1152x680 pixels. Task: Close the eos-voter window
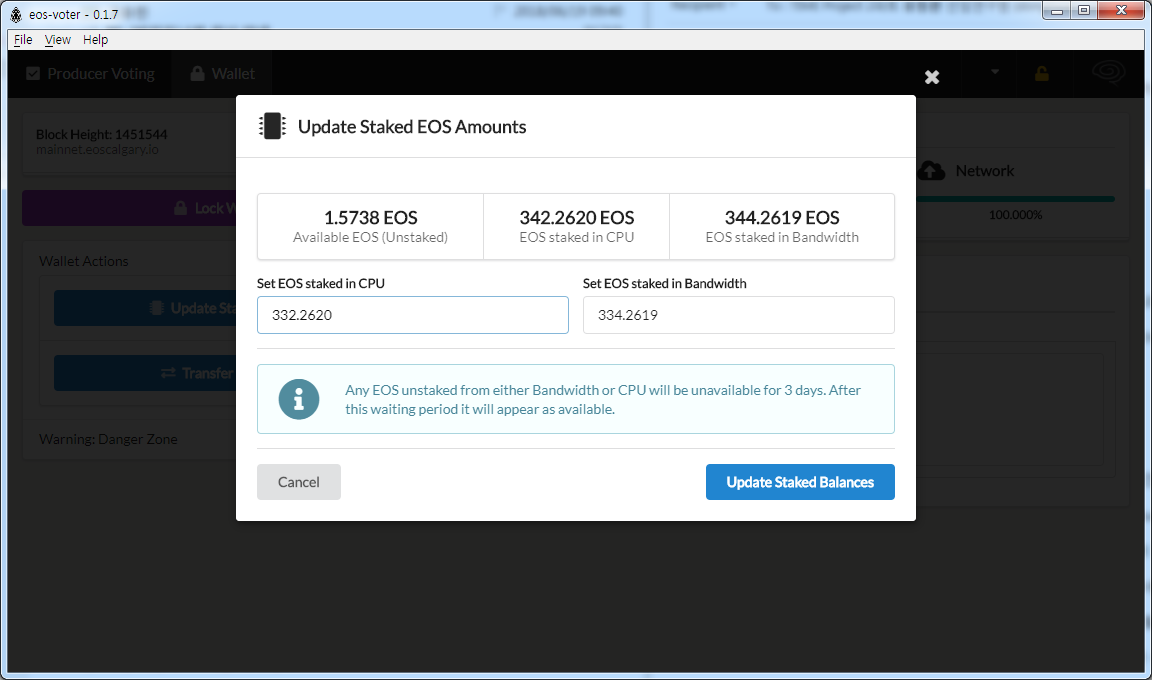click(x=1121, y=10)
